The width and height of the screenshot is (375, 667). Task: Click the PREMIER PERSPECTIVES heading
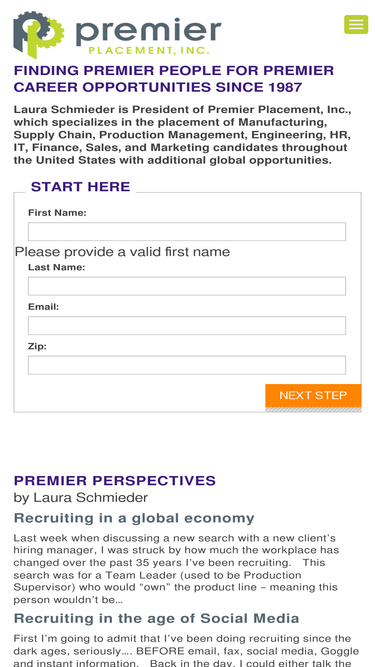[114, 481]
